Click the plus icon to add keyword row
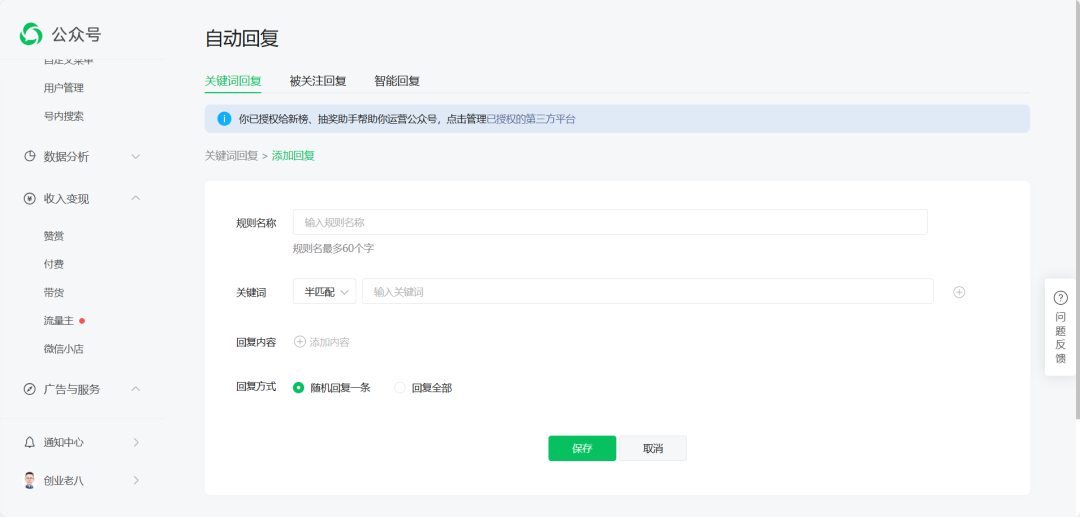 tap(959, 292)
